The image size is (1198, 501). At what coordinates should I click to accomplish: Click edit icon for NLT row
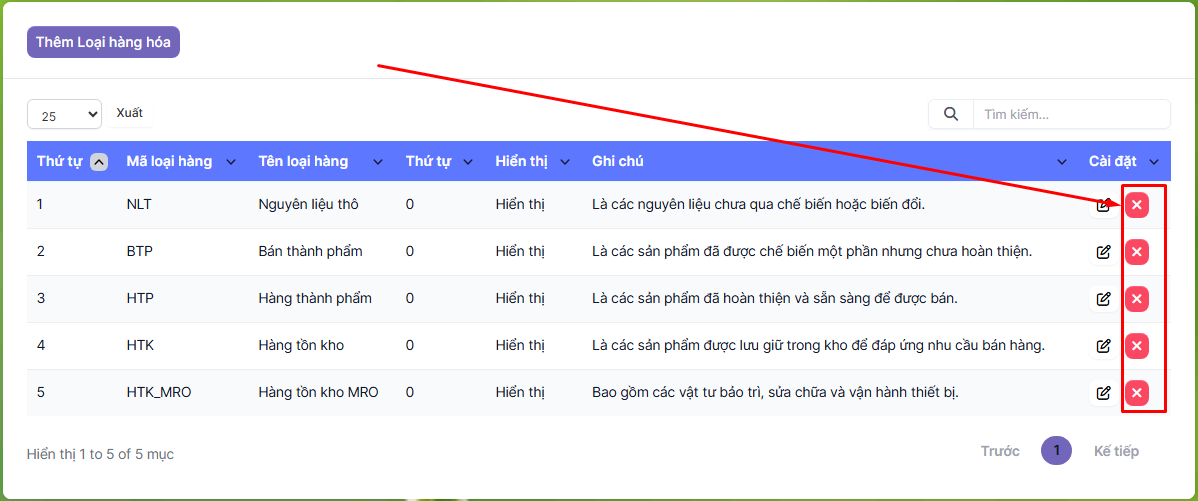pos(1103,205)
